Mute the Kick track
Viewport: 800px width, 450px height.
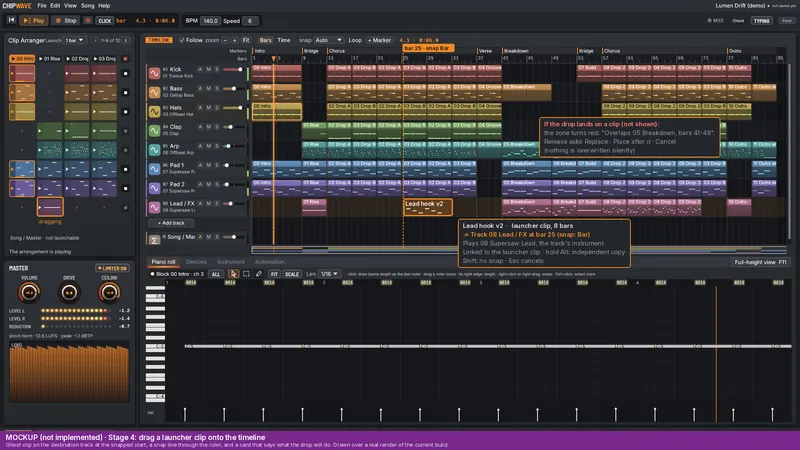(209, 69)
